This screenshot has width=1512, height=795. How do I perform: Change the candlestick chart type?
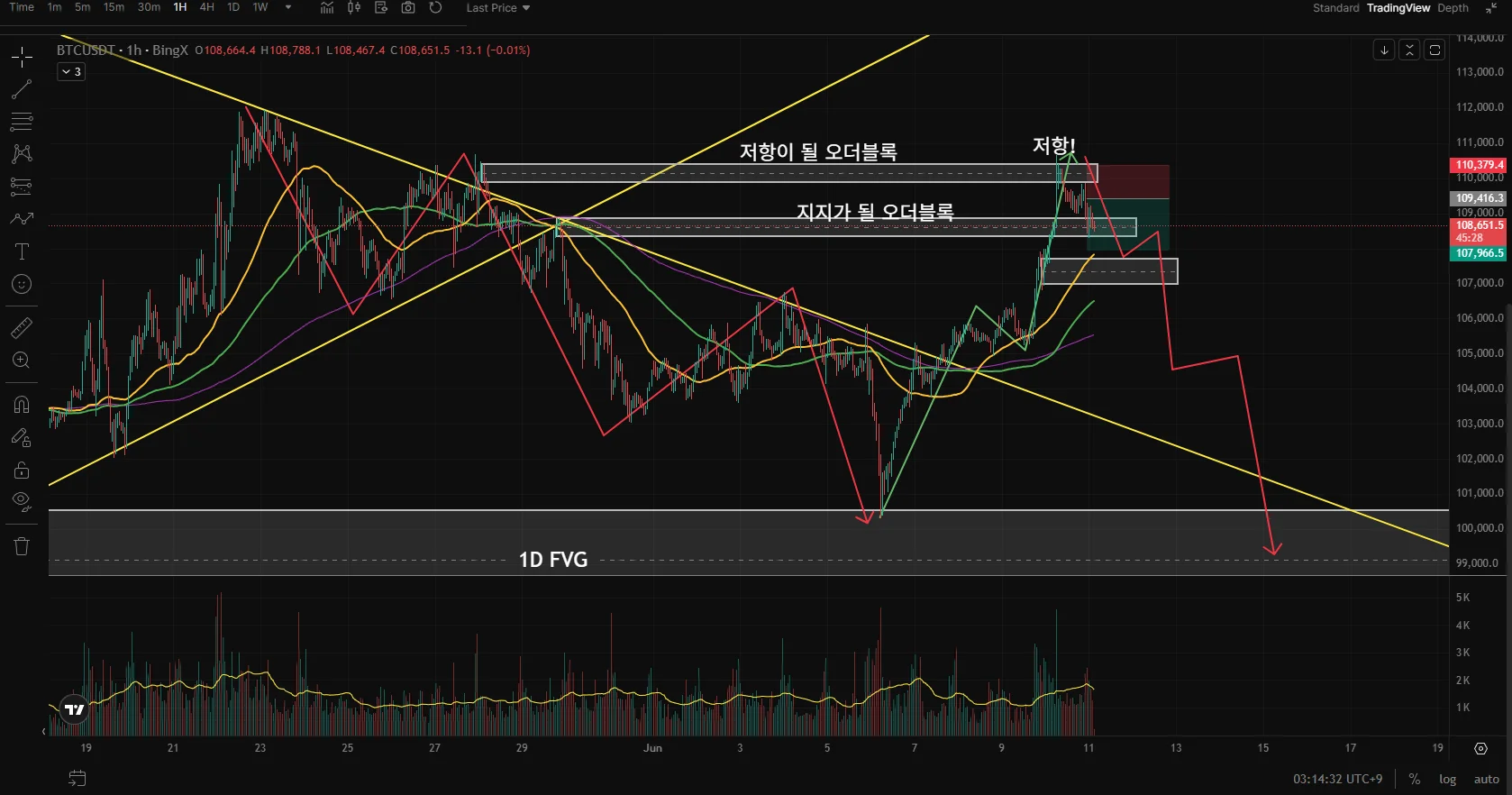pyautogui.click(x=354, y=8)
